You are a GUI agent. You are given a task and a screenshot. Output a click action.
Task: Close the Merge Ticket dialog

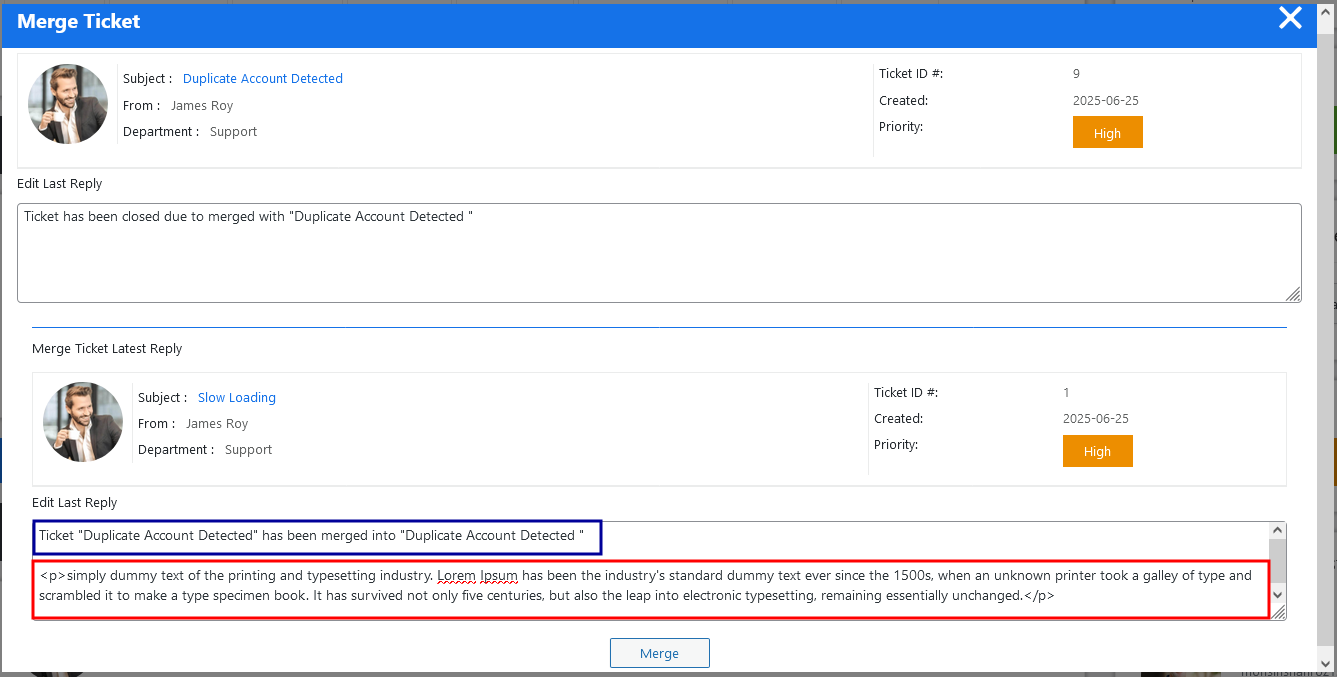1290,18
